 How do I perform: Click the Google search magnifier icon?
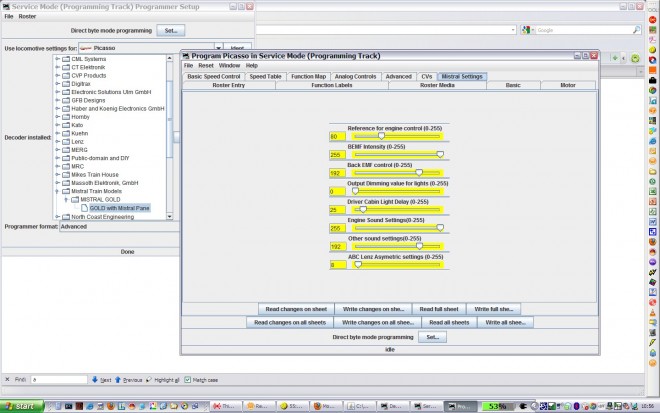[x=636, y=30]
